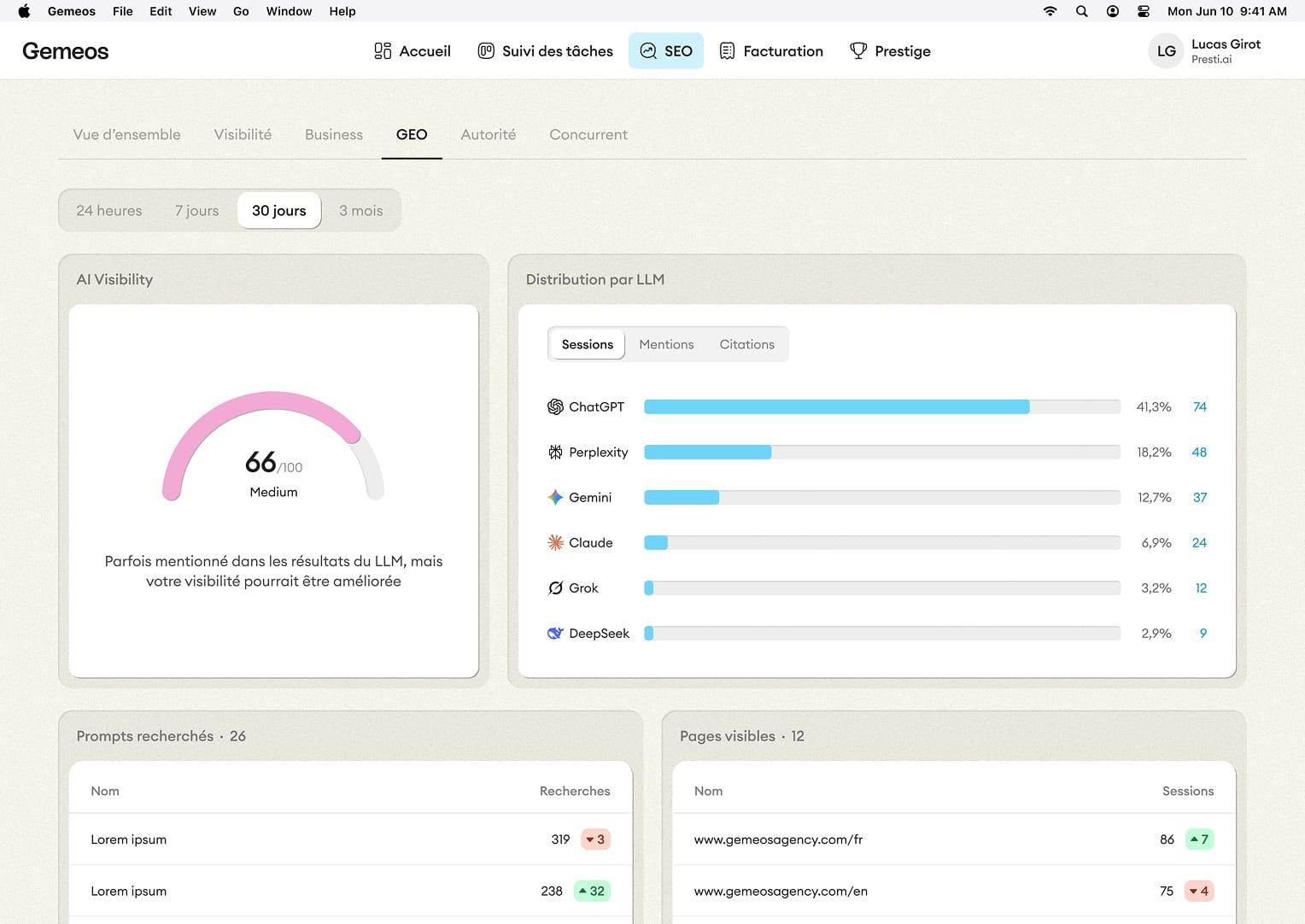Switch to the Concurrent tab

[x=588, y=134]
